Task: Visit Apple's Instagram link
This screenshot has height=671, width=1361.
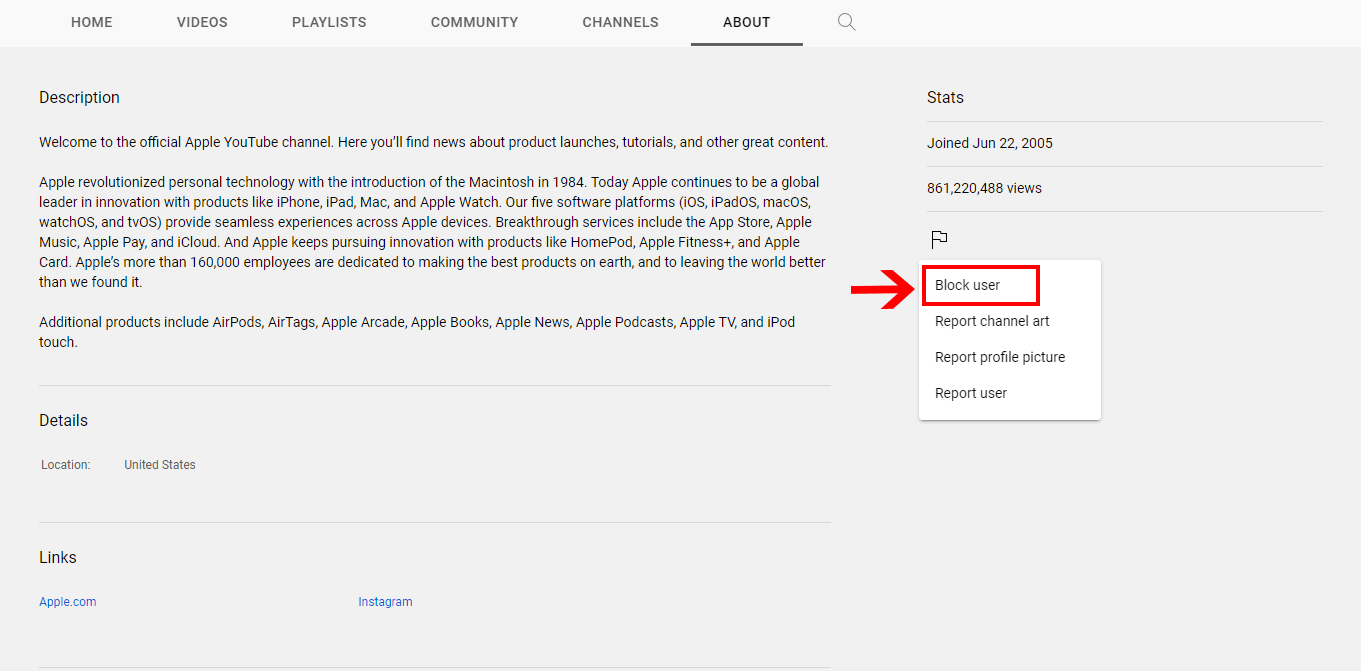Action: coord(385,601)
